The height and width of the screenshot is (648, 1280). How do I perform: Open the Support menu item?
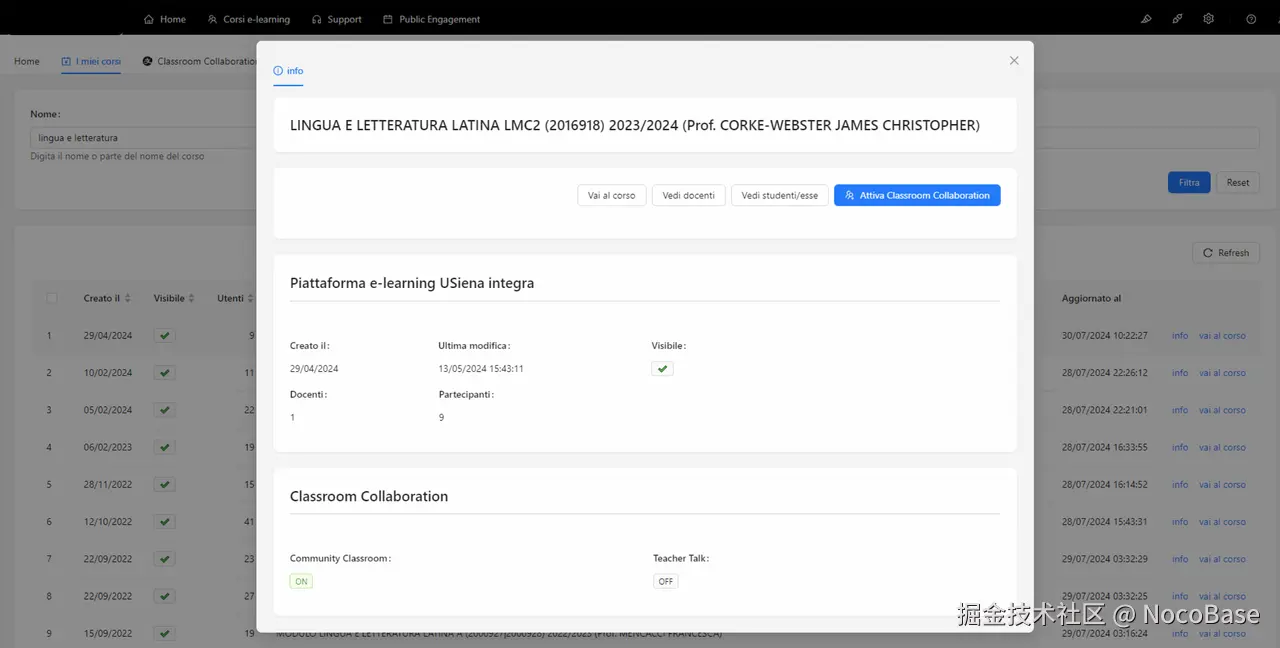coord(337,19)
